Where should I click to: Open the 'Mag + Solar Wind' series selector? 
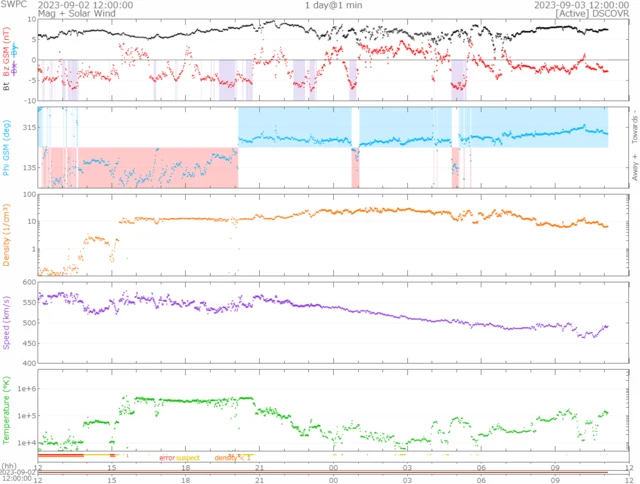click(76, 13)
